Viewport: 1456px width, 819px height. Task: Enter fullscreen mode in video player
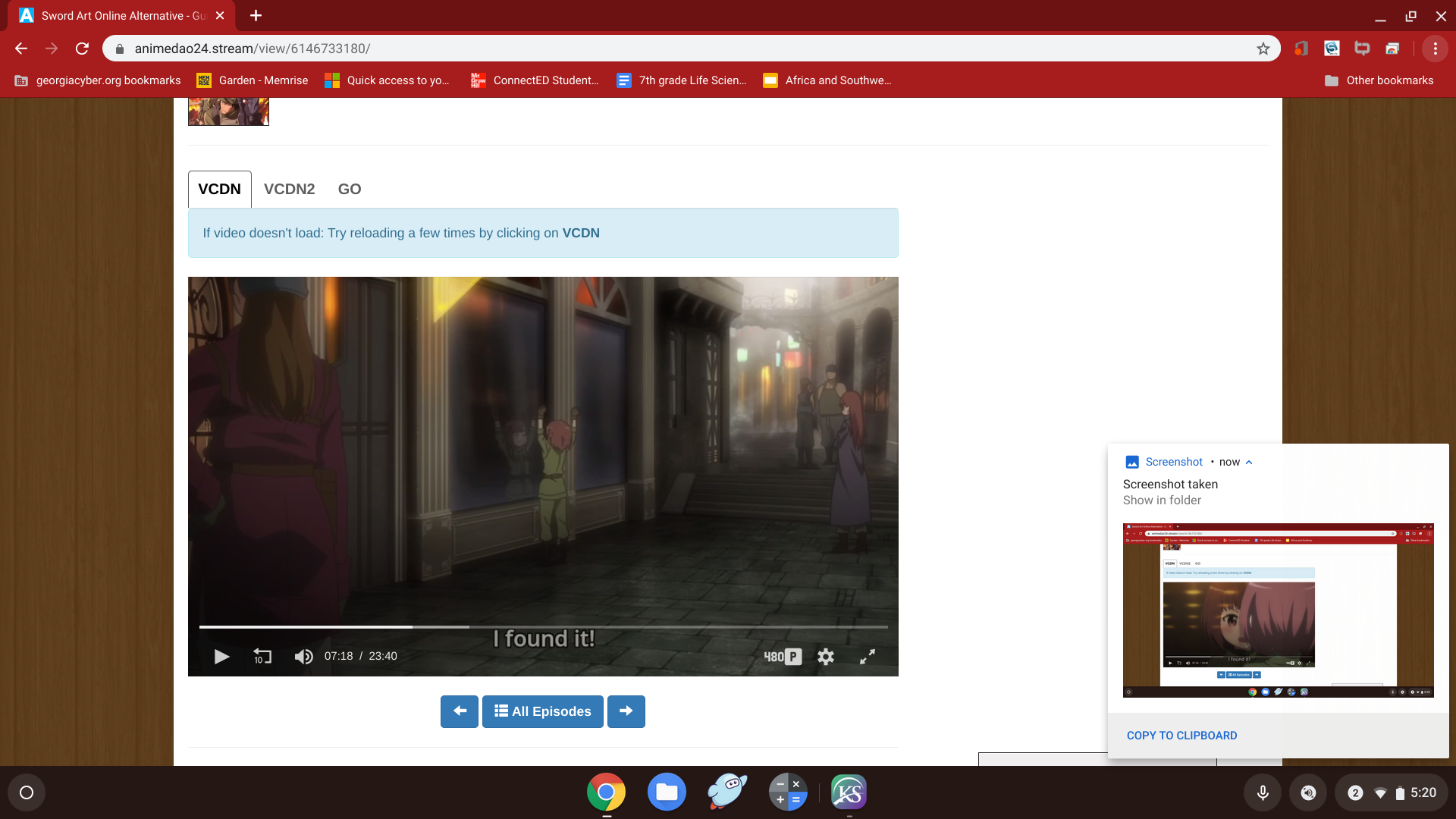click(x=868, y=657)
